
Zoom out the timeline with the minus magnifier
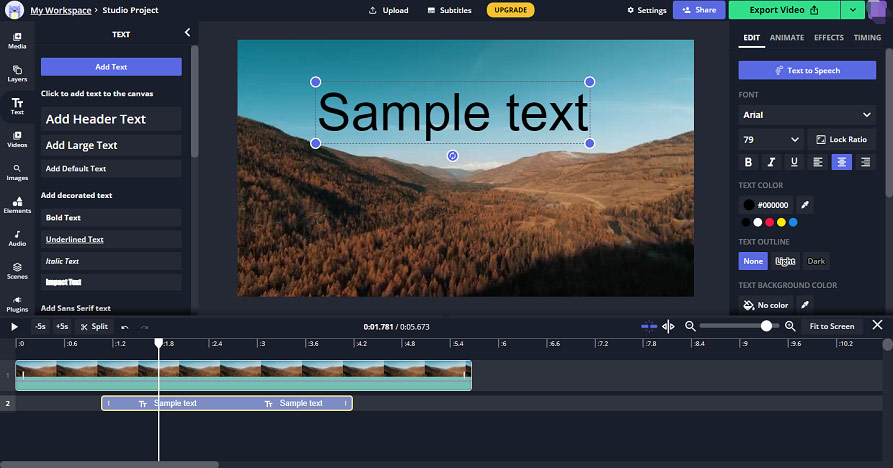click(690, 326)
